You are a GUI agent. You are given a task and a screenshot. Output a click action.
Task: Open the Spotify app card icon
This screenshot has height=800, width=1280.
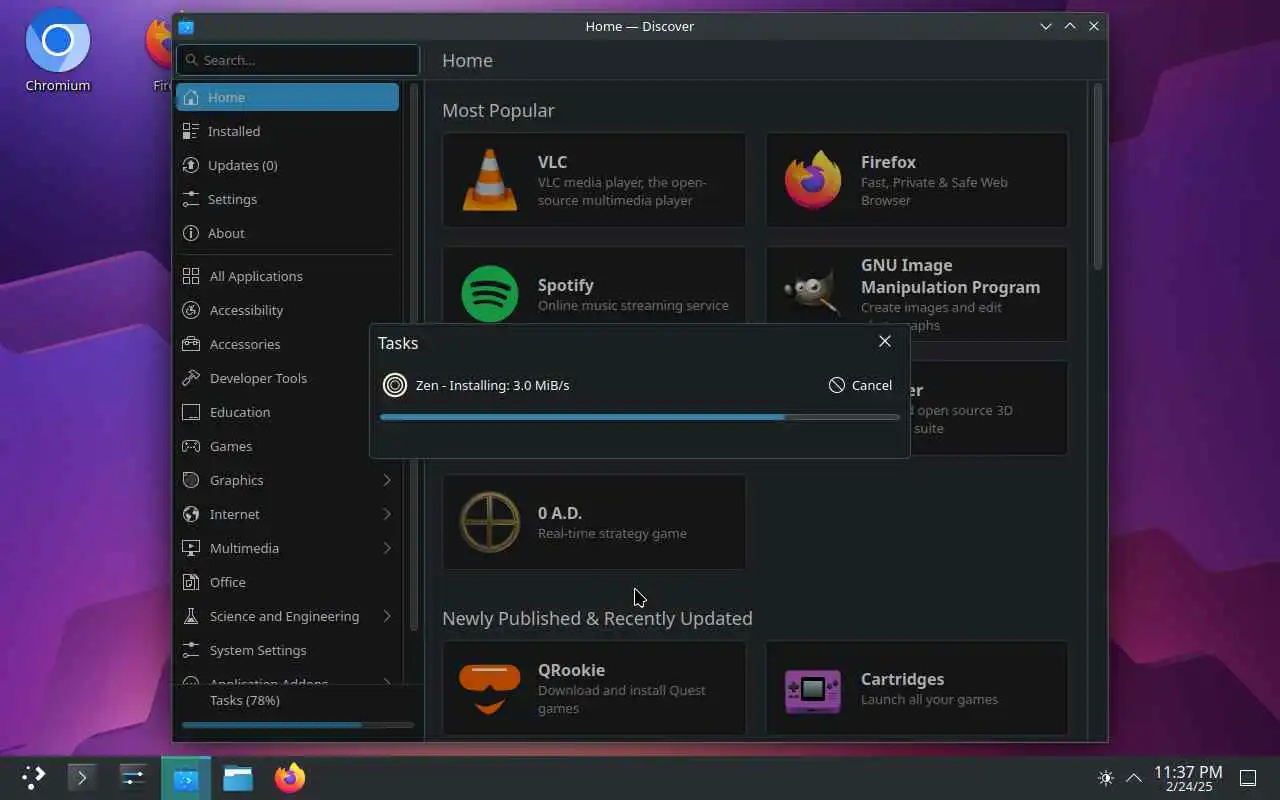click(490, 294)
